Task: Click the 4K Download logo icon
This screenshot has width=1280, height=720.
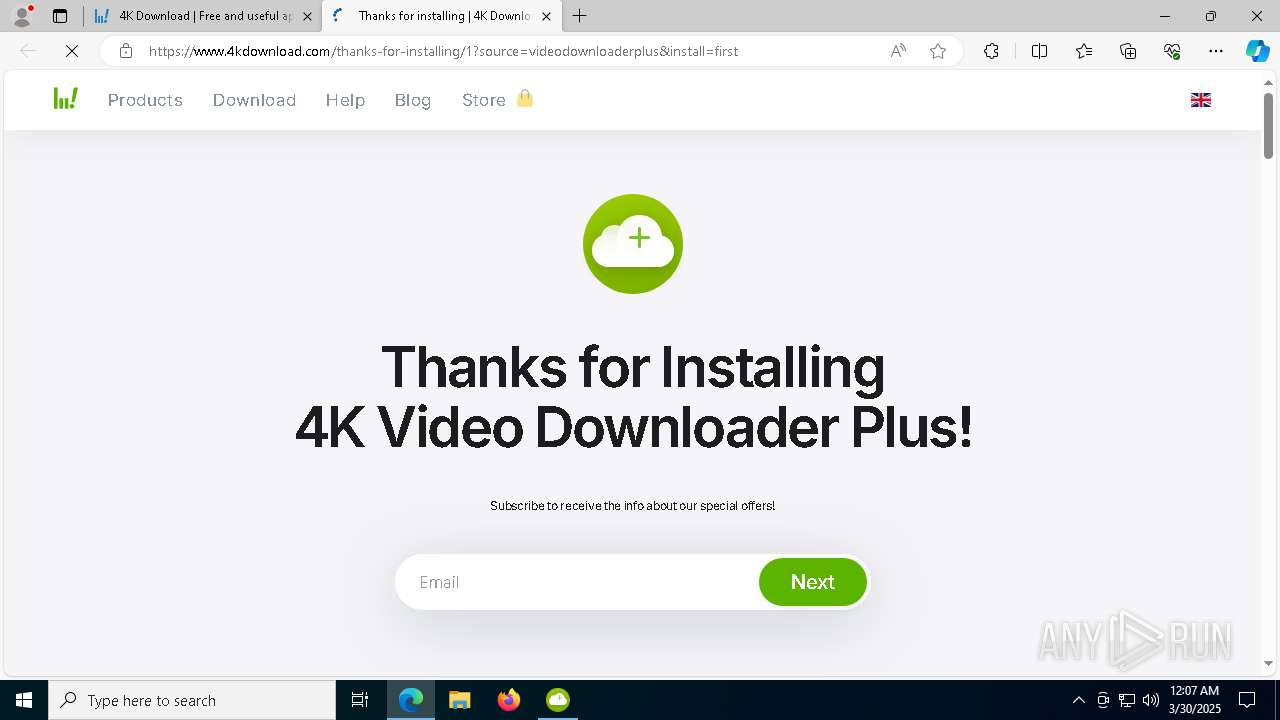Action: coord(66,98)
